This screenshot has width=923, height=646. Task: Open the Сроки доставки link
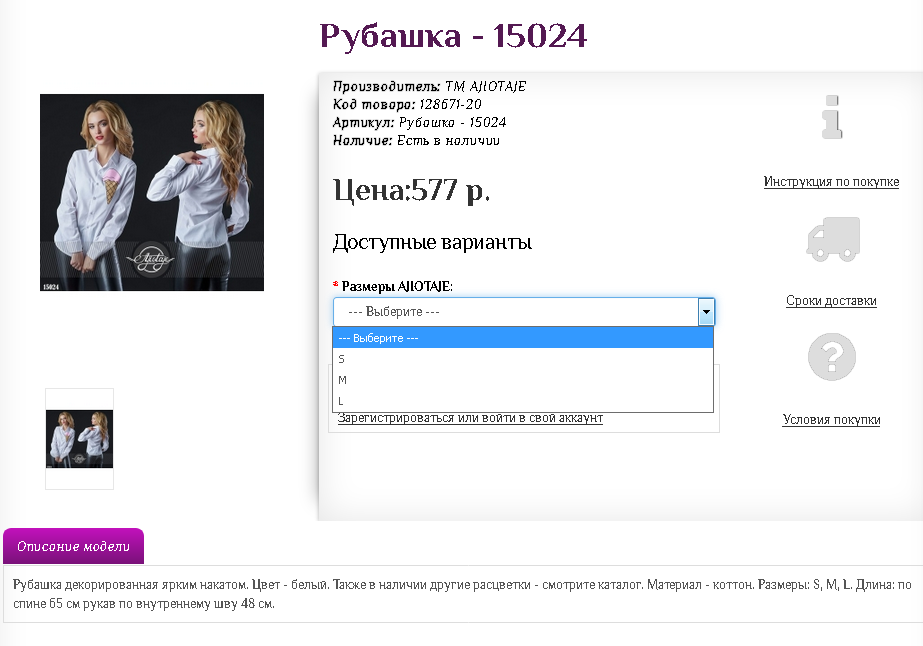pos(831,300)
